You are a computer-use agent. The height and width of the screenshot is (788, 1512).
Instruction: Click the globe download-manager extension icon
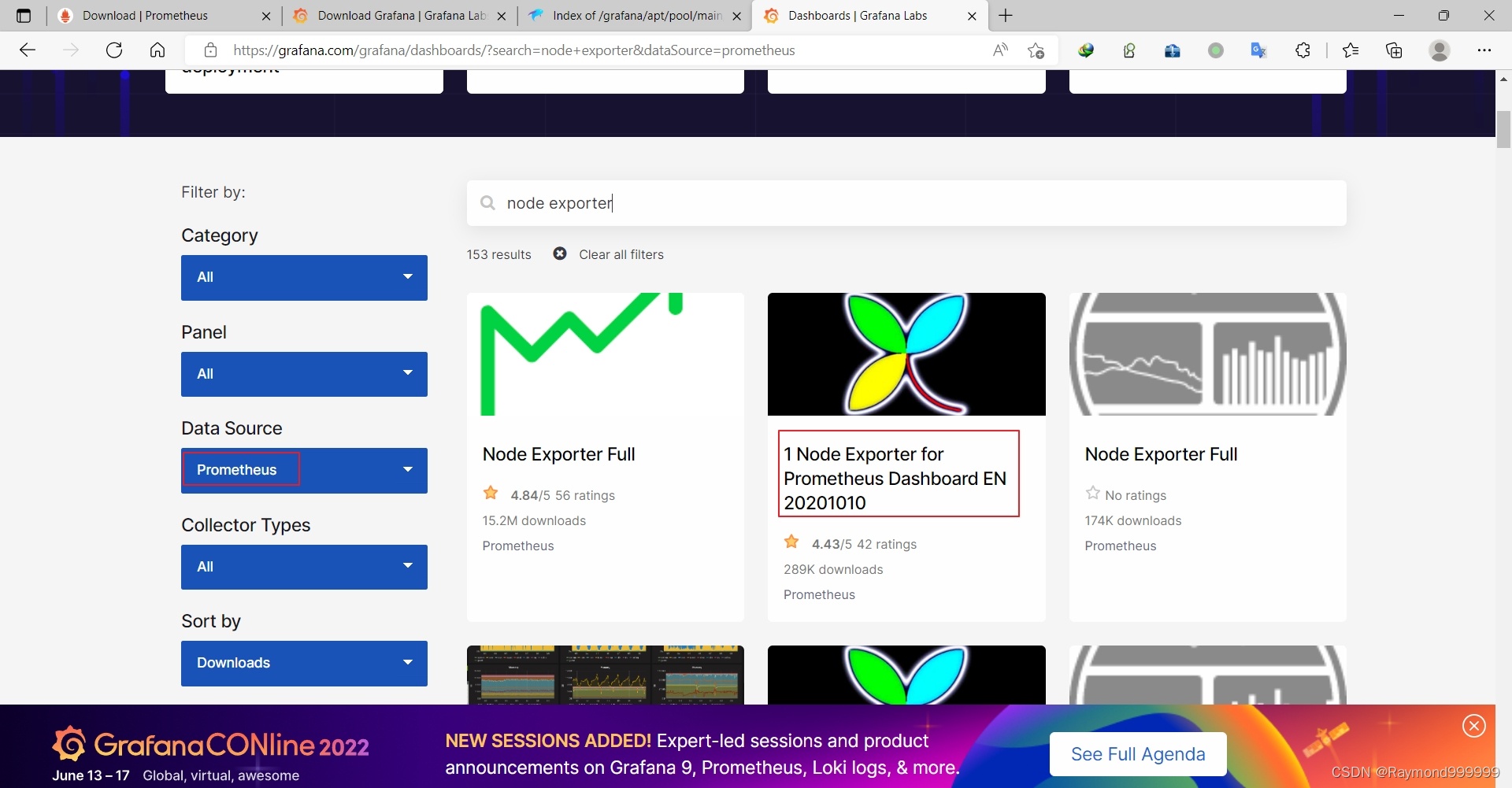point(1087,50)
